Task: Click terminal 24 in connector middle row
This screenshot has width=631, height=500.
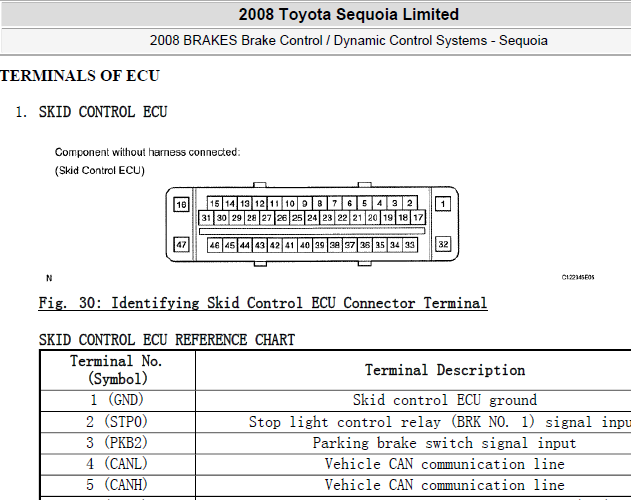Action: (312, 218)
